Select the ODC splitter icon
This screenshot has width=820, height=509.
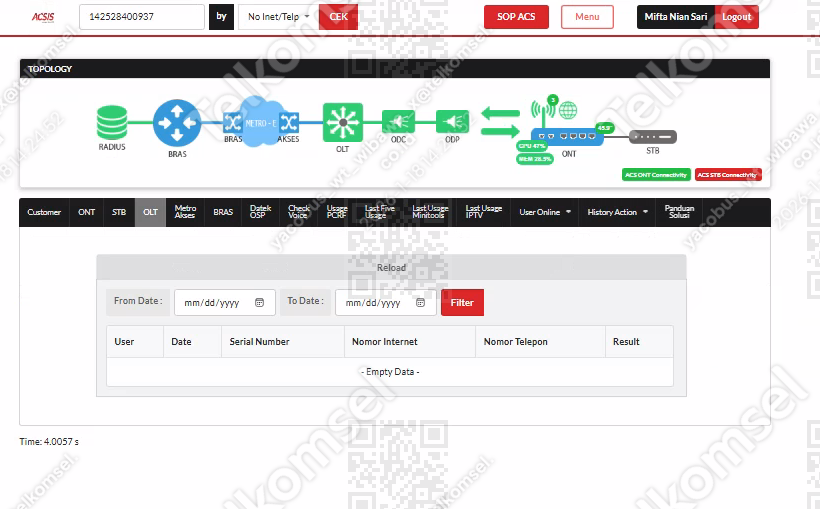[x=398, y=122]
